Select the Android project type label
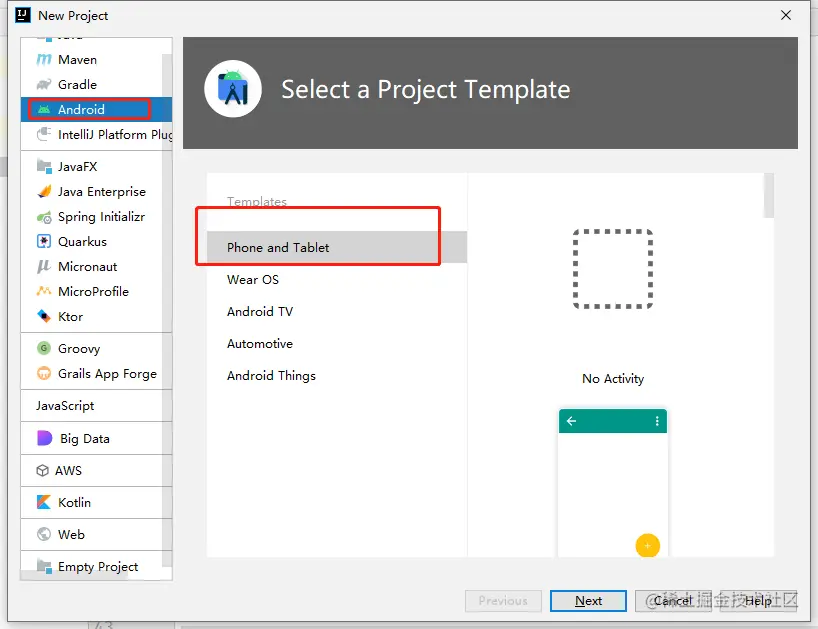Screen dimensions: 818x629 pyautogui.click(x=81, y=110)
